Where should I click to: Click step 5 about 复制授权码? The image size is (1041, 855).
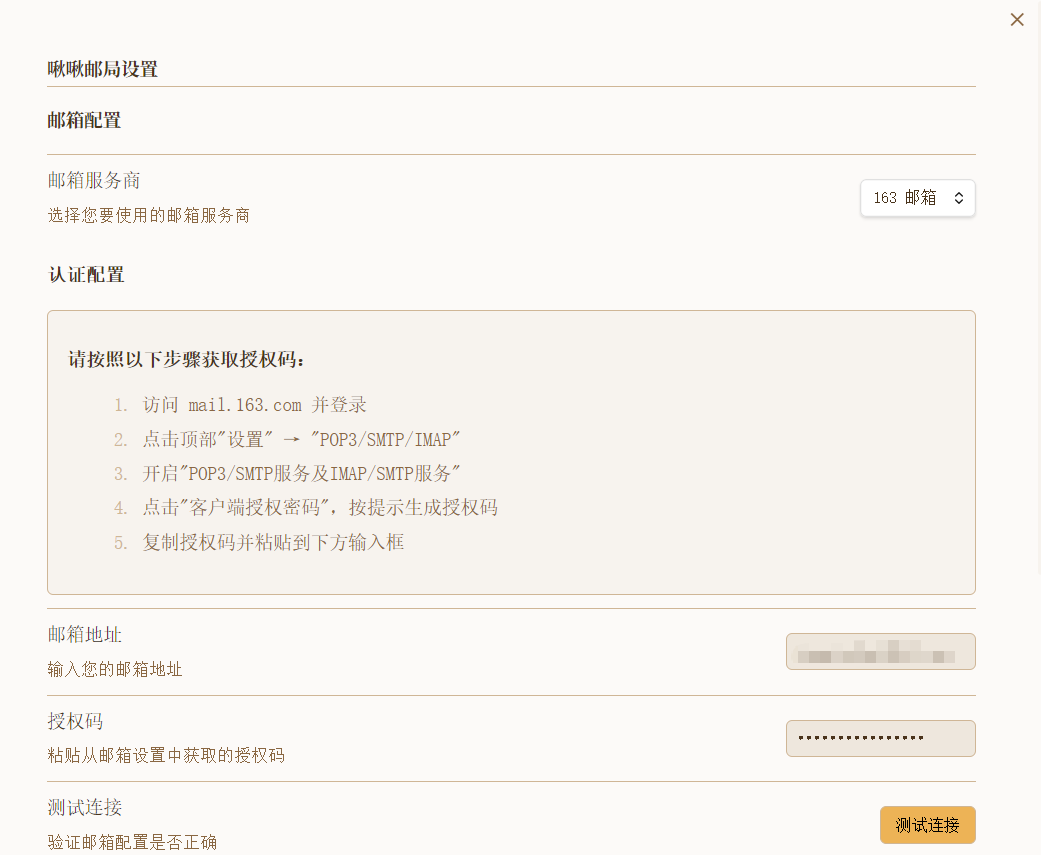point(272,542)
